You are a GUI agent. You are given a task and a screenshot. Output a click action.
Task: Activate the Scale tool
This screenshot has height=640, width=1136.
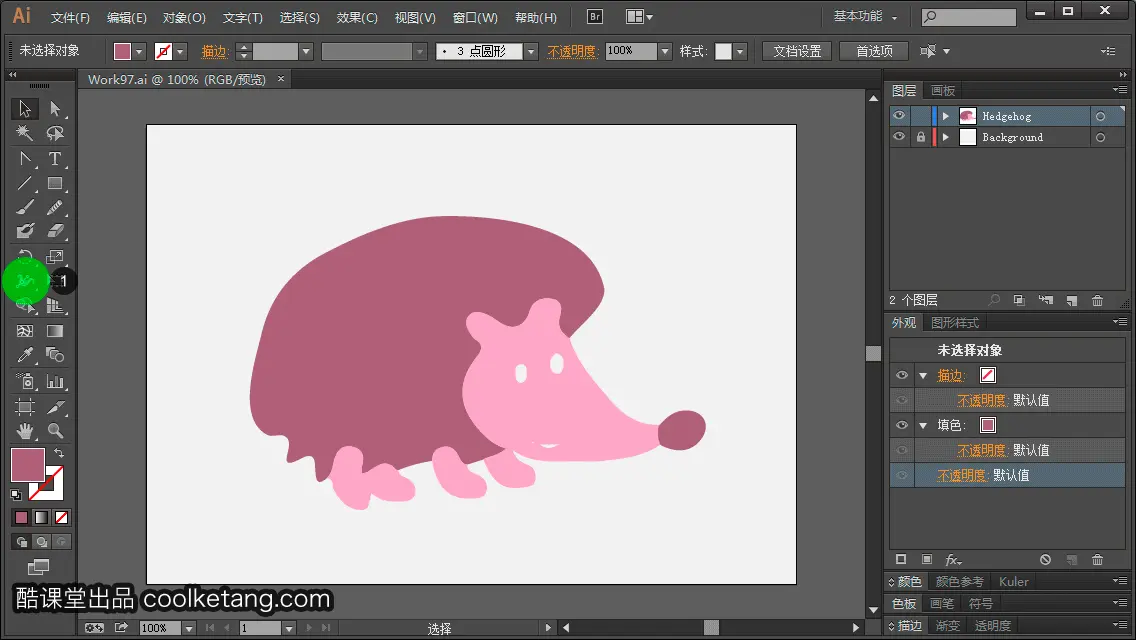(x=55, y=257)
